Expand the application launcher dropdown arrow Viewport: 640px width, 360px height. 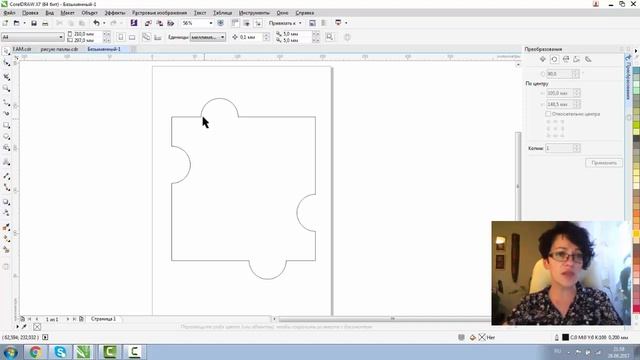[x=346, y=23]
